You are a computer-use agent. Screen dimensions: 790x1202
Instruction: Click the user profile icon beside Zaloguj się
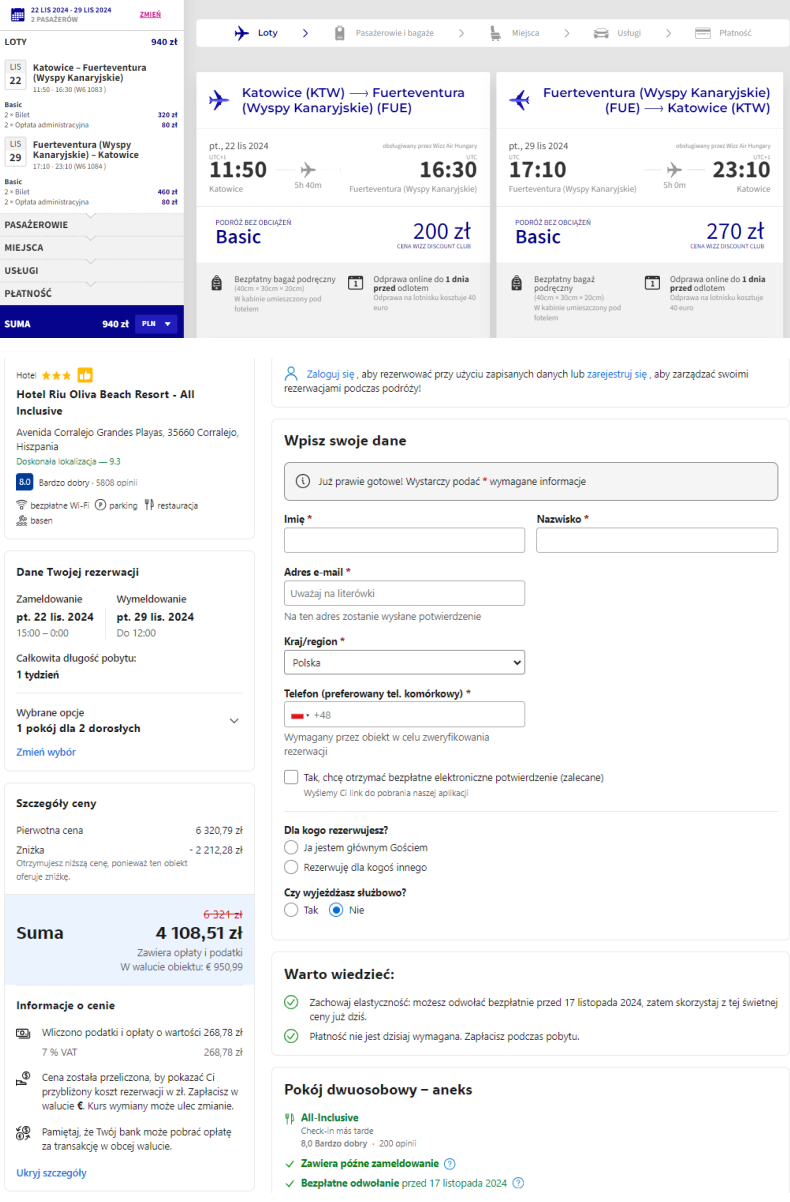click(x=291, y=374)
